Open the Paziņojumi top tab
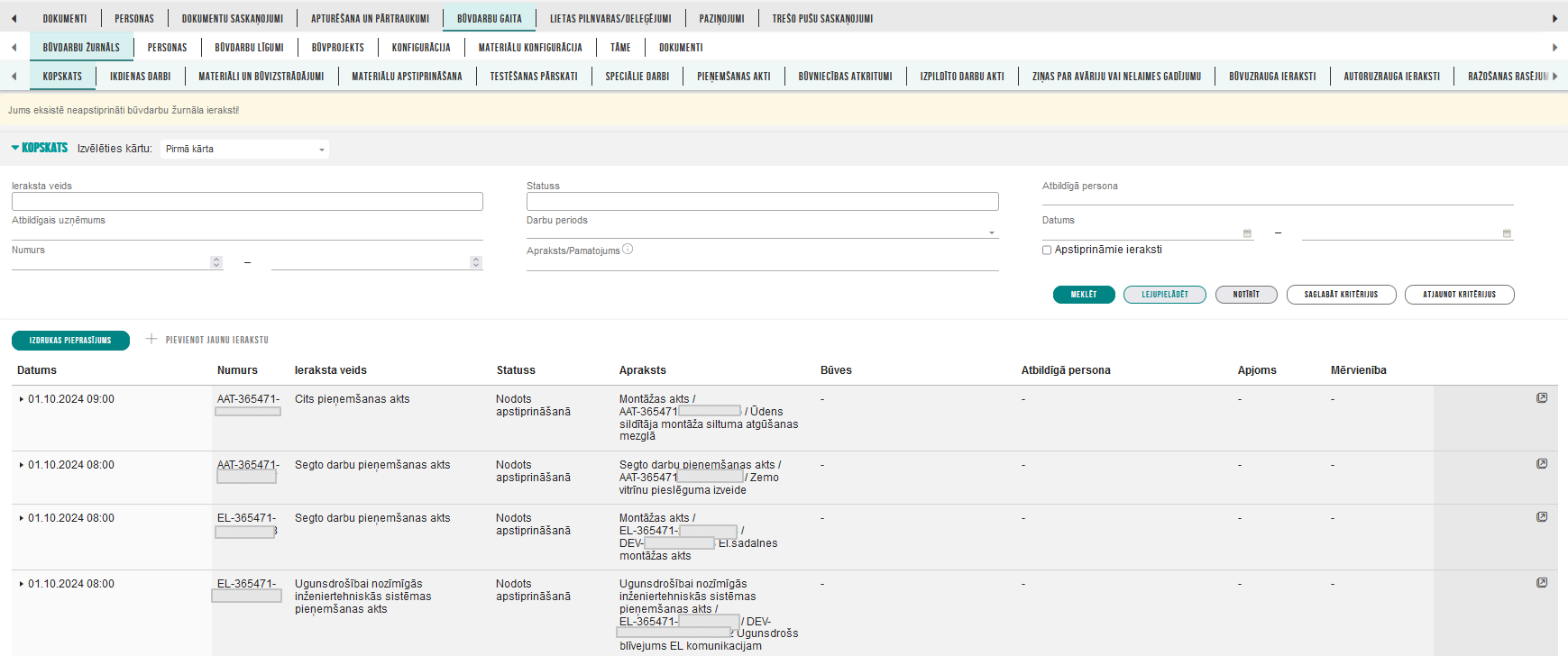Screen dimensions: 1568x656 click(x=722, y=18)
